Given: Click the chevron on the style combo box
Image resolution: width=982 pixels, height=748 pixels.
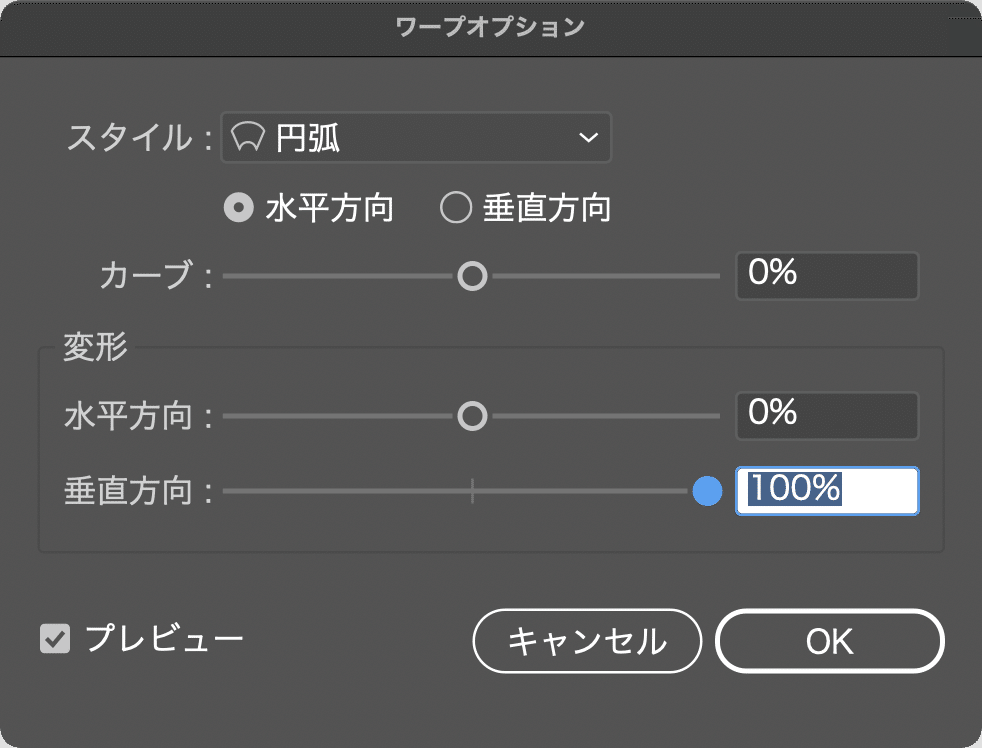Looking at the screenshot, I should tap(588, 137).
